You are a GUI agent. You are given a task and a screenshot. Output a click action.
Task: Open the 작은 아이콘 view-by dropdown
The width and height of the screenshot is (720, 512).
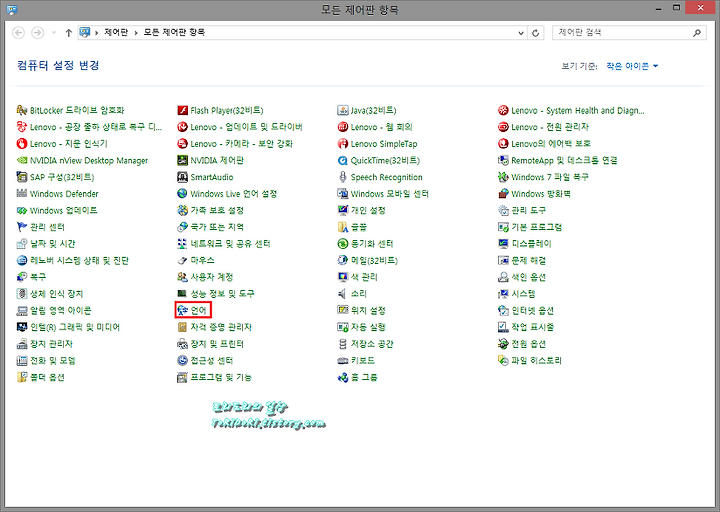pyautogui.click(x=632, y=66)
